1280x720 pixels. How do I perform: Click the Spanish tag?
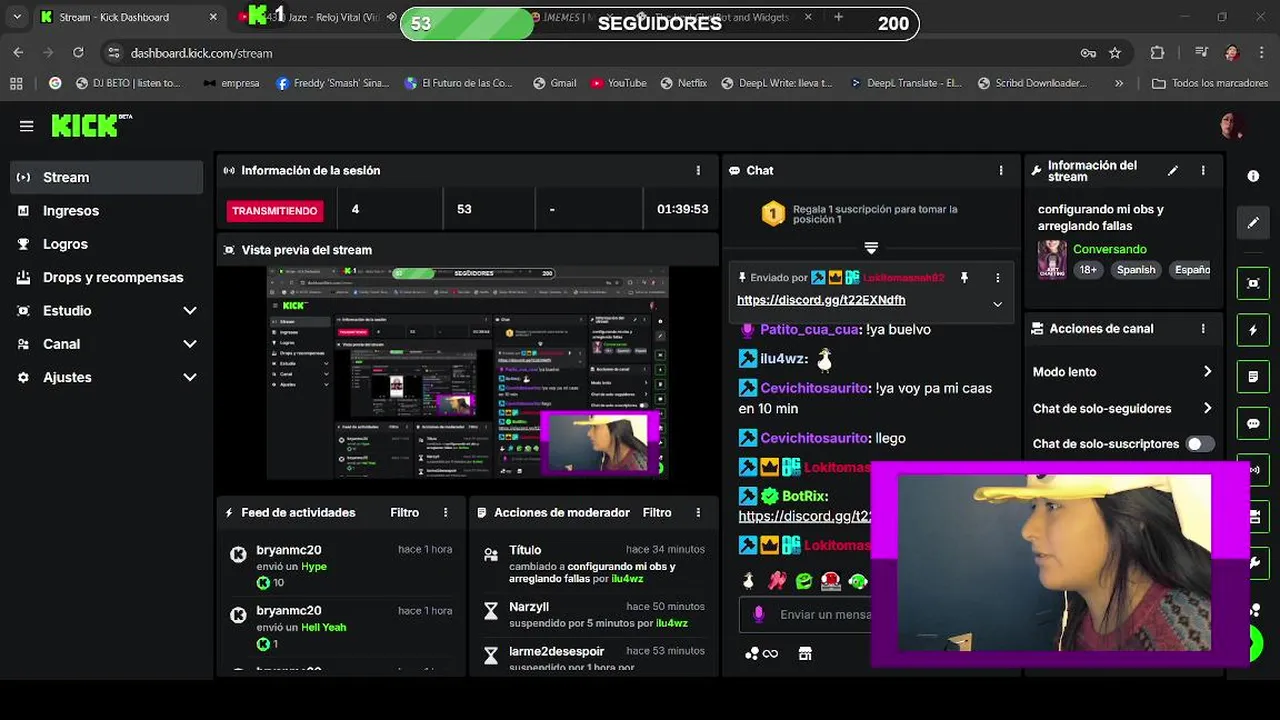(1136, 270)
